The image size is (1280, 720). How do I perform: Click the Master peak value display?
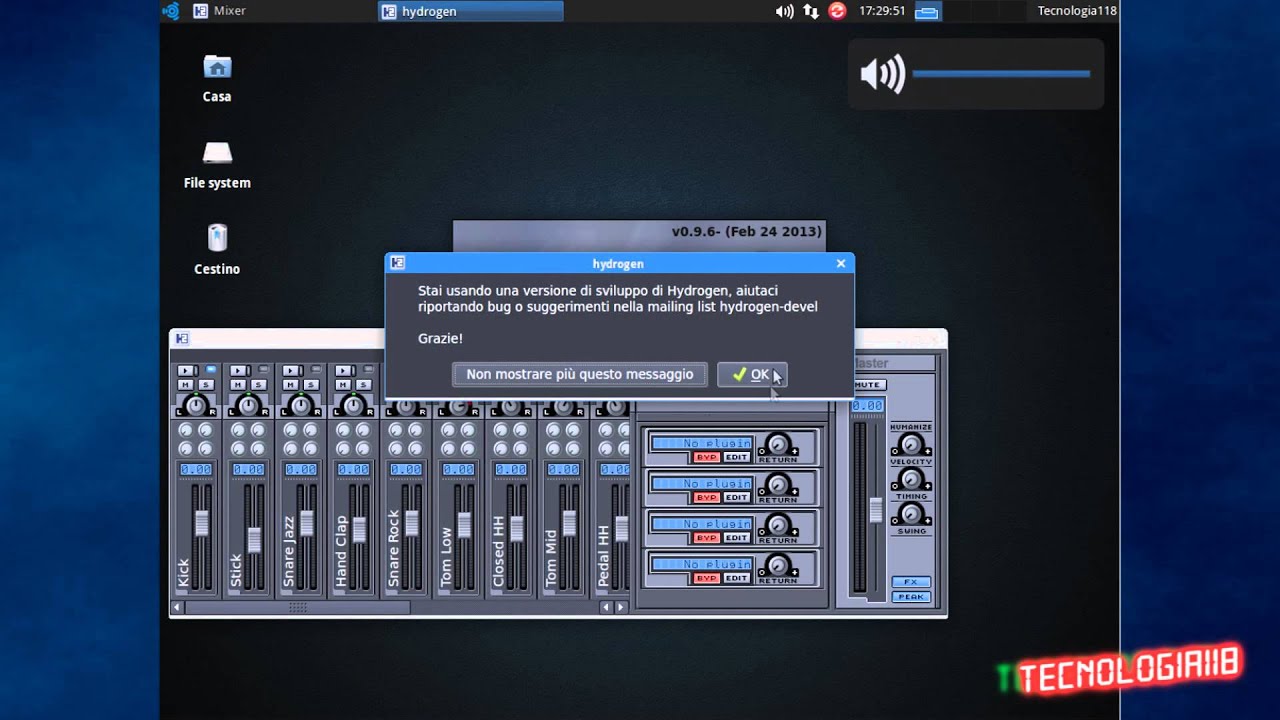pos(867,405)
